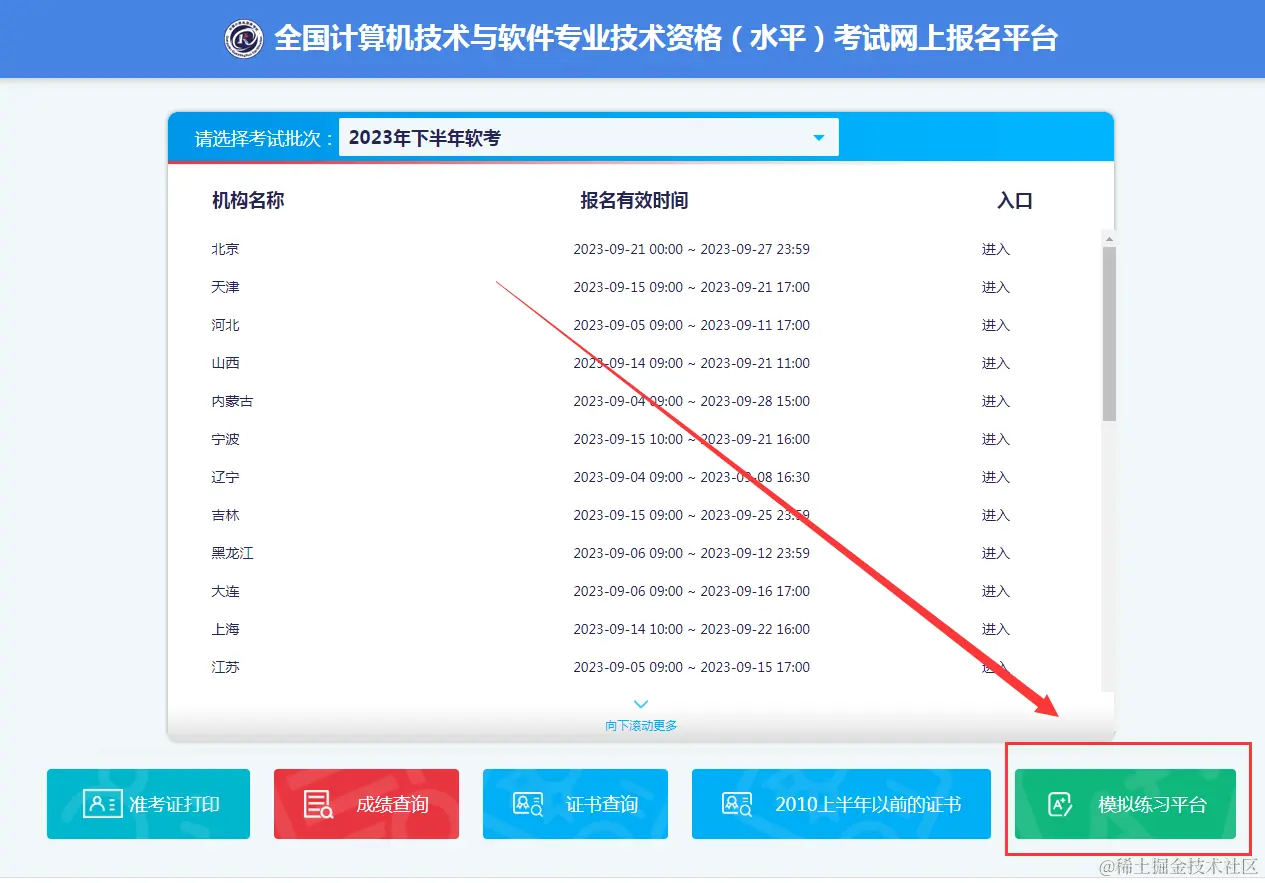Click 河北 registration time 2023-09-05 to 09-11
1265x883 pixels.
point(691,325)
